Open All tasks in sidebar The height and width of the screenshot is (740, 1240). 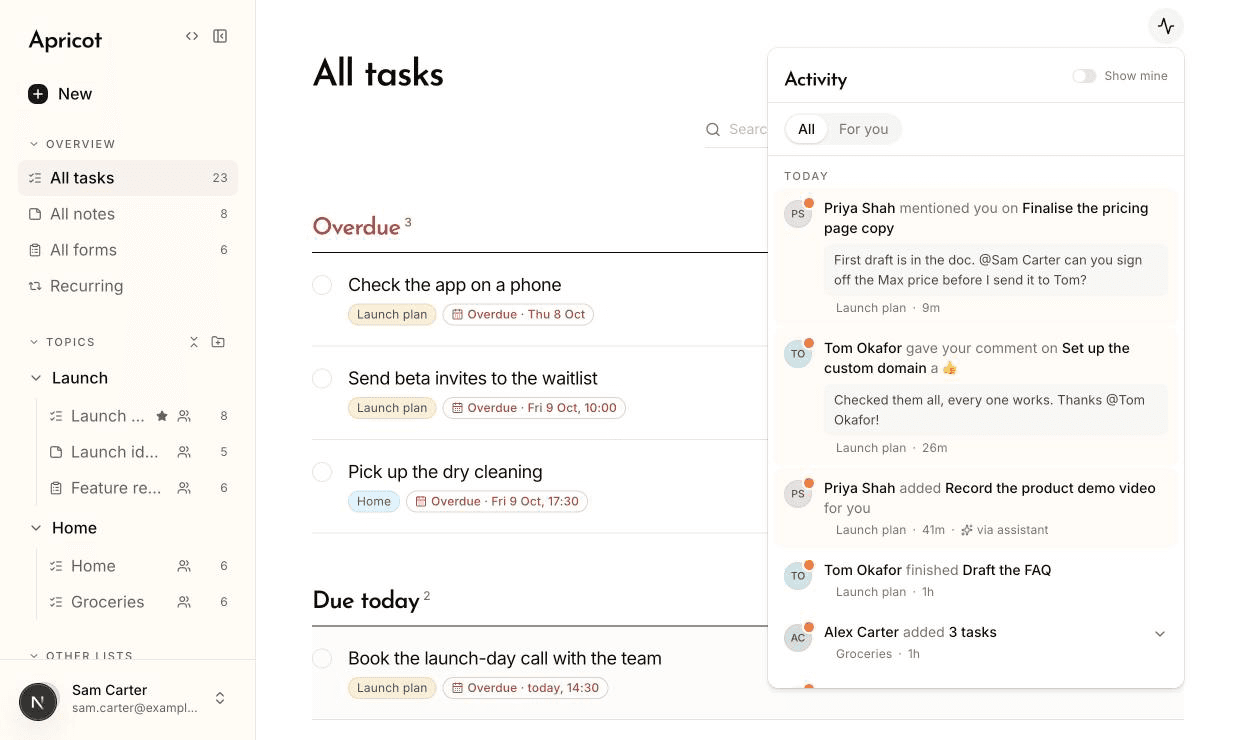128,178
